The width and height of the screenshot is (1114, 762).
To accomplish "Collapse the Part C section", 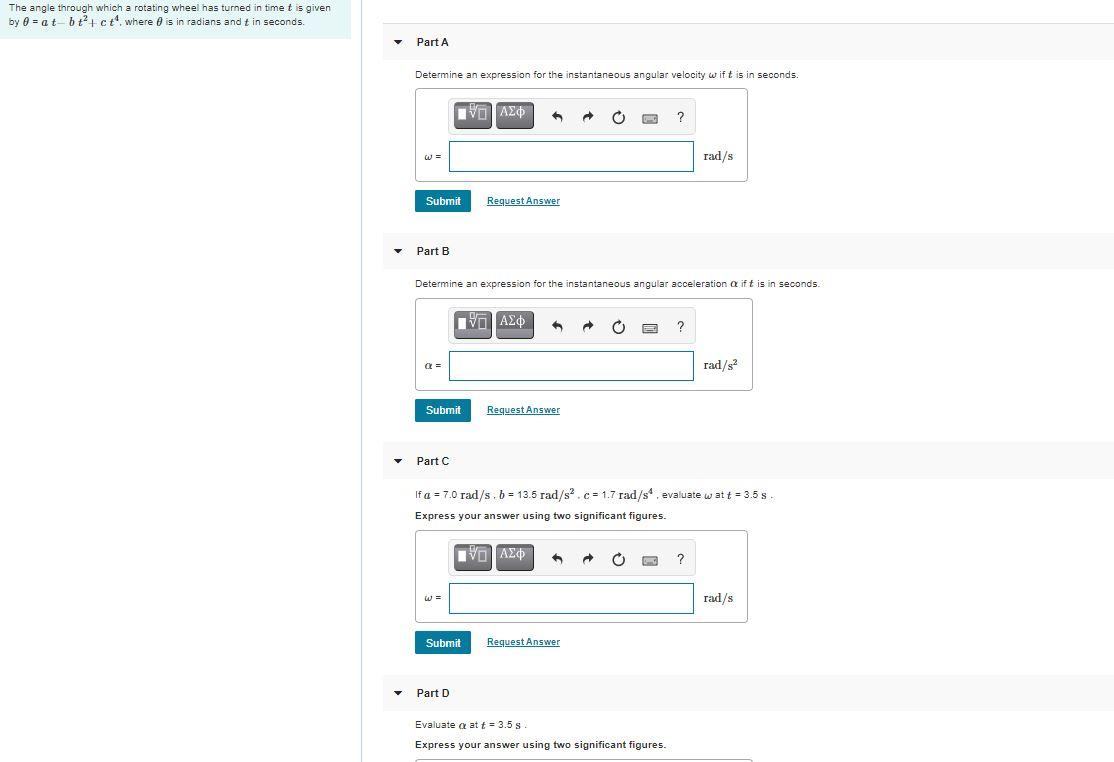I will point(398,461).
